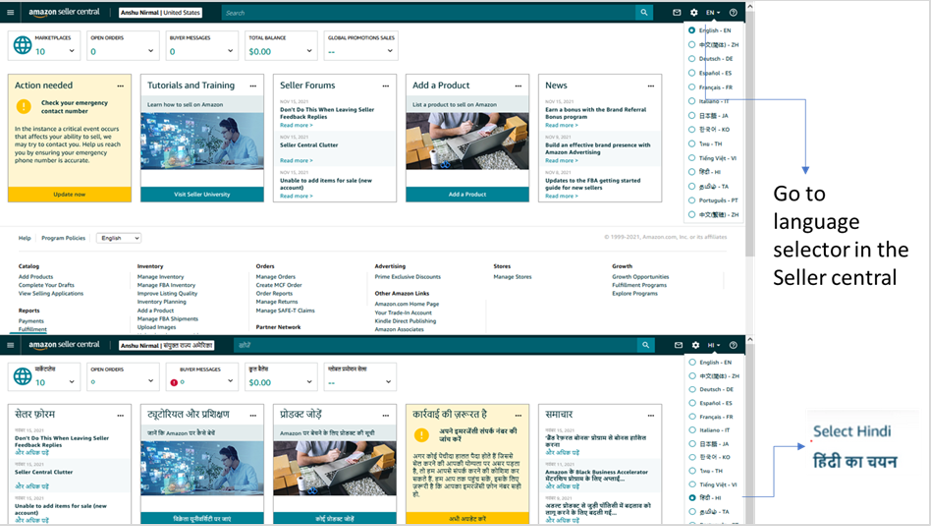Open mail messages icon in Hindi page header
This screenshot has height=526, width=938.
pos(678,345)
